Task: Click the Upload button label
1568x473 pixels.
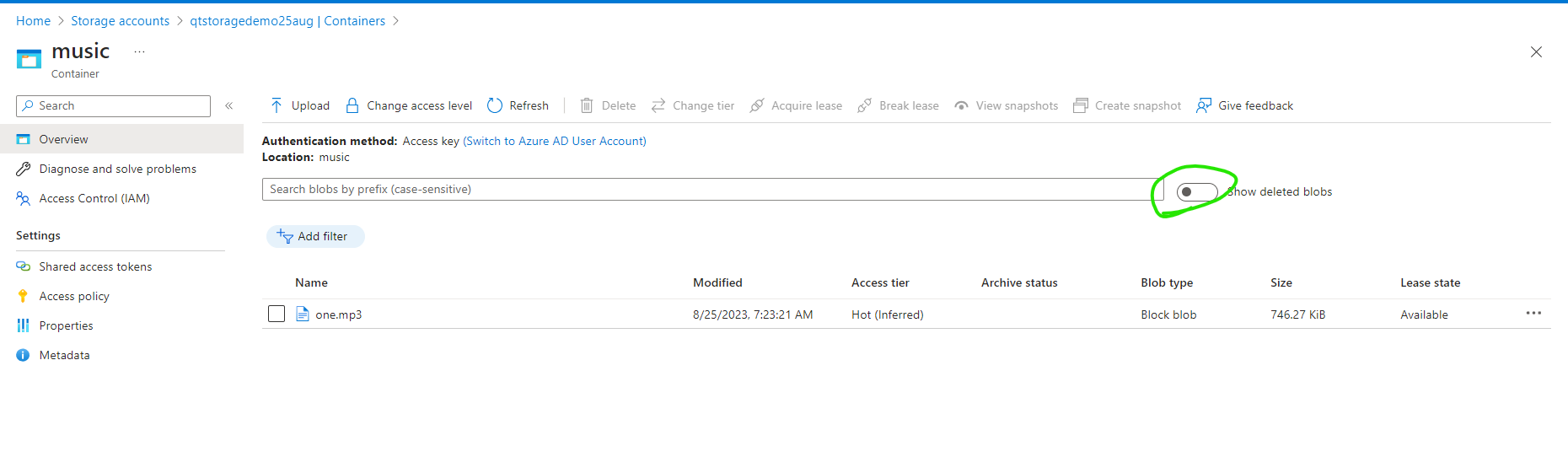Action: click(310, 105)
